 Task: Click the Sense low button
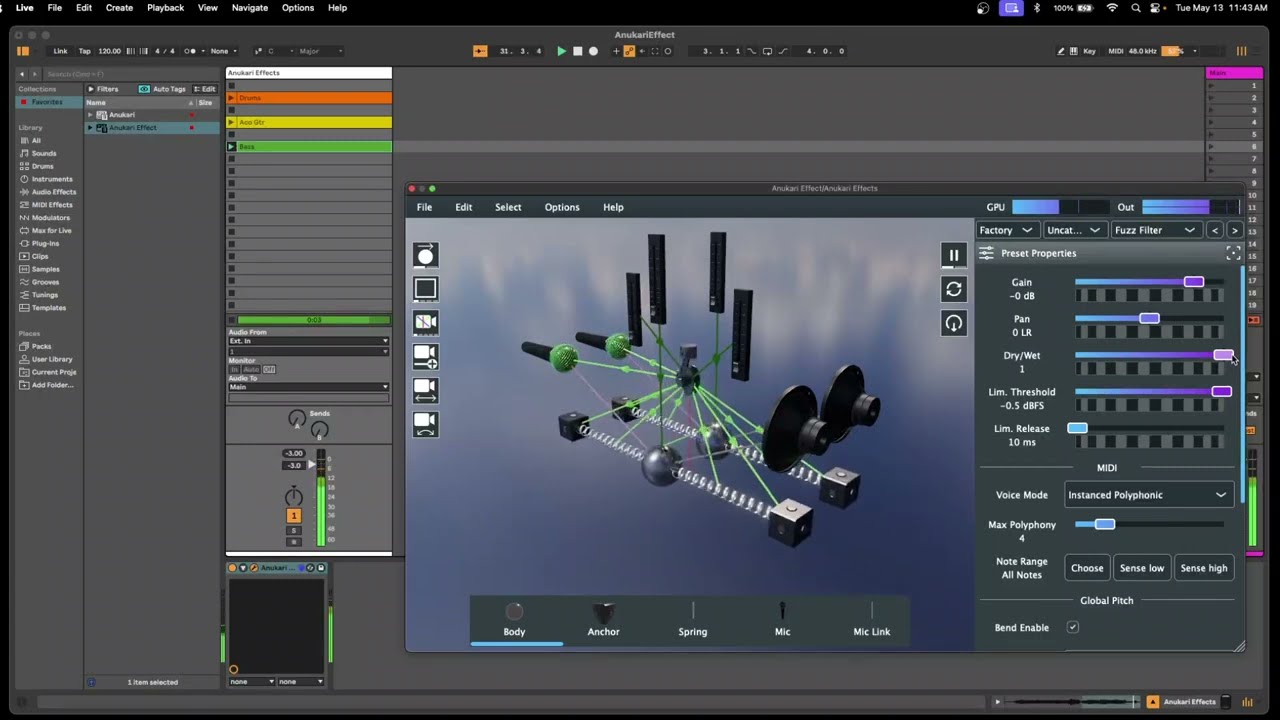(1142, 568)
